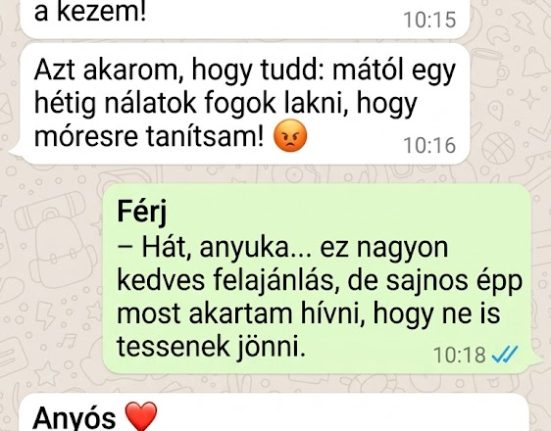Click the text 'móresre tanítsam!'
Viewport: 551px width, 431px height.
coord(149,137)
